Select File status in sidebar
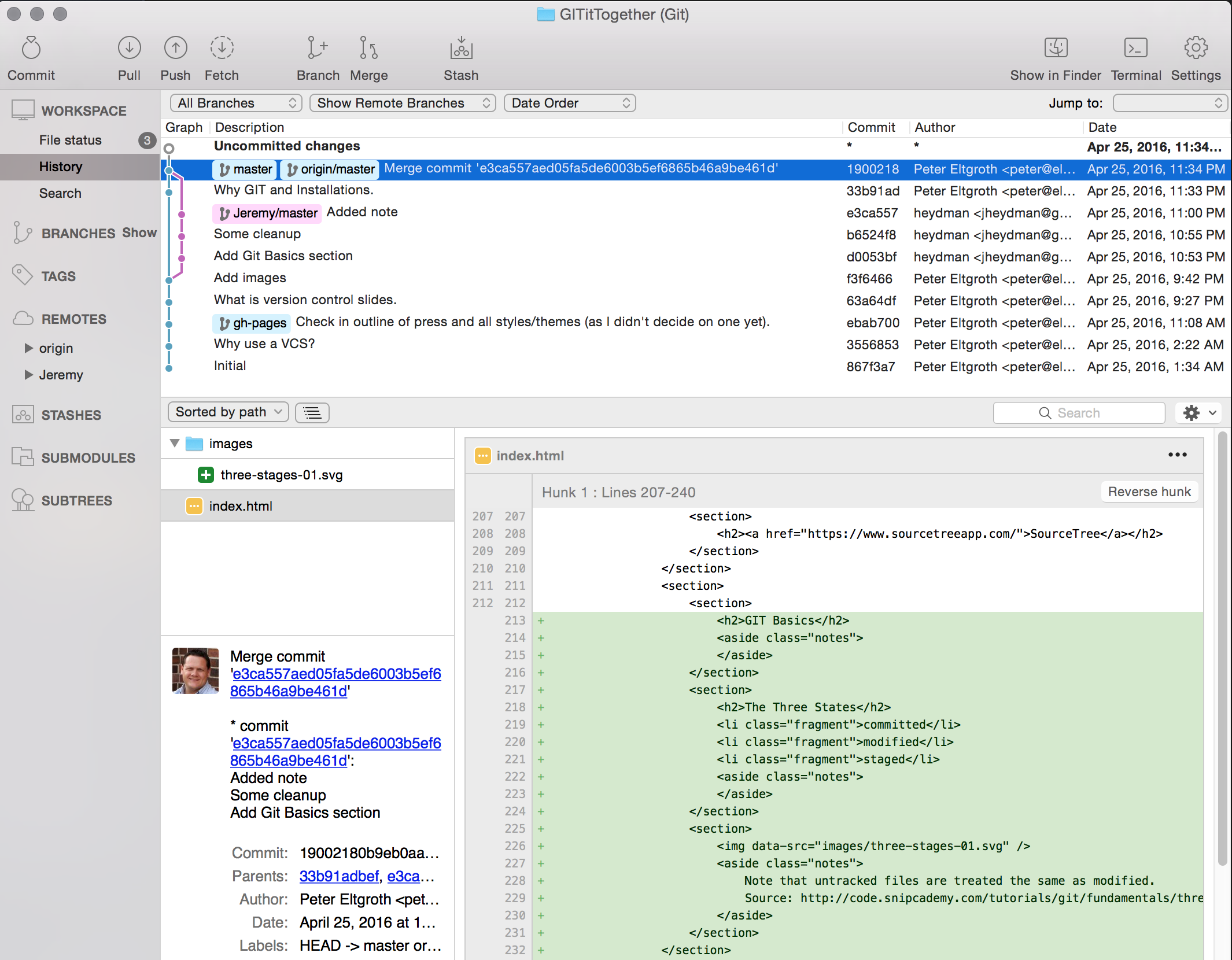This screenshot has width=1232, height=960. tap(71, 140)
